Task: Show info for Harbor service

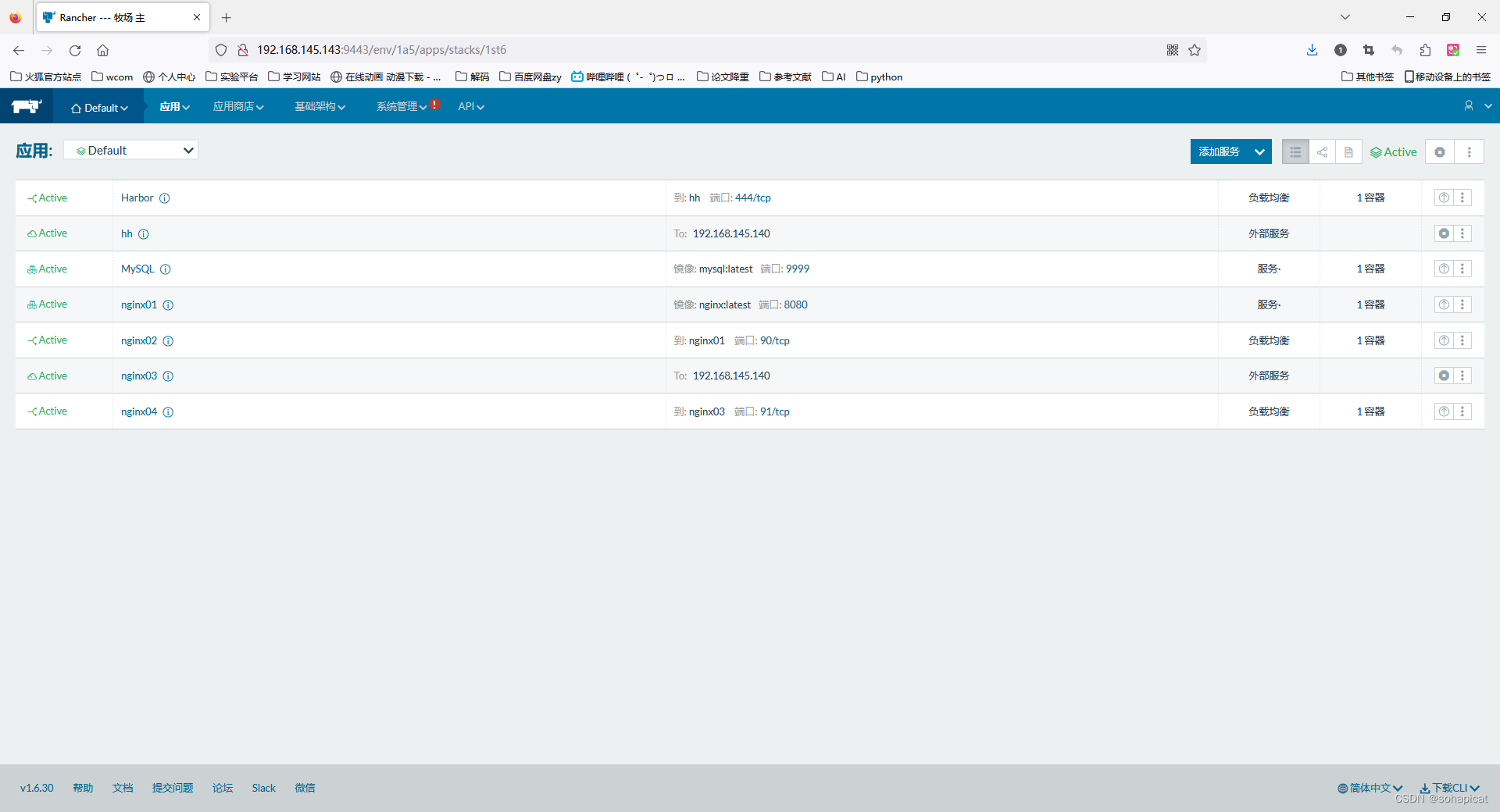Action: [165, 198]
